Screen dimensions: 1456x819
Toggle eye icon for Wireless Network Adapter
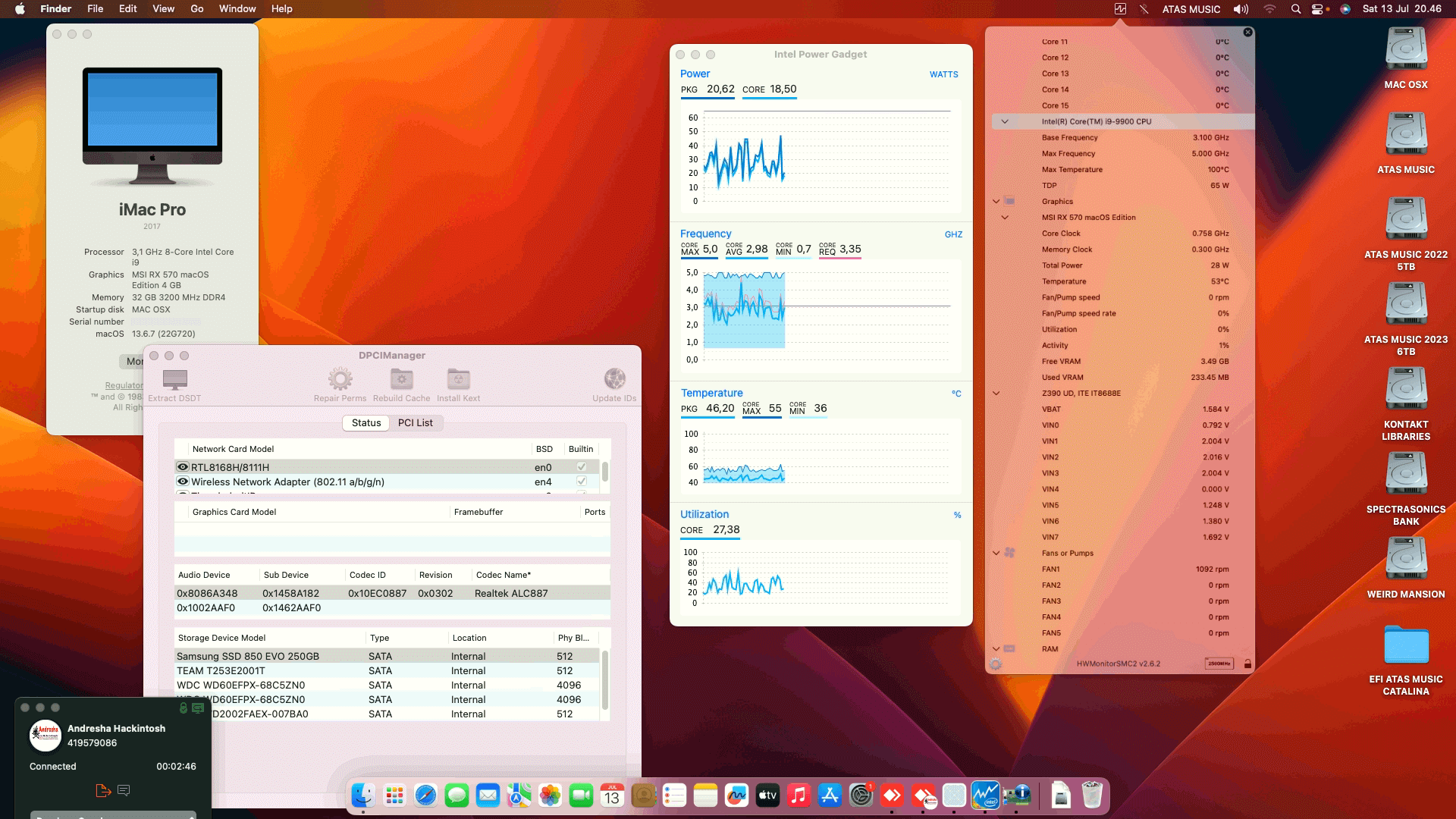click(183, 482)
